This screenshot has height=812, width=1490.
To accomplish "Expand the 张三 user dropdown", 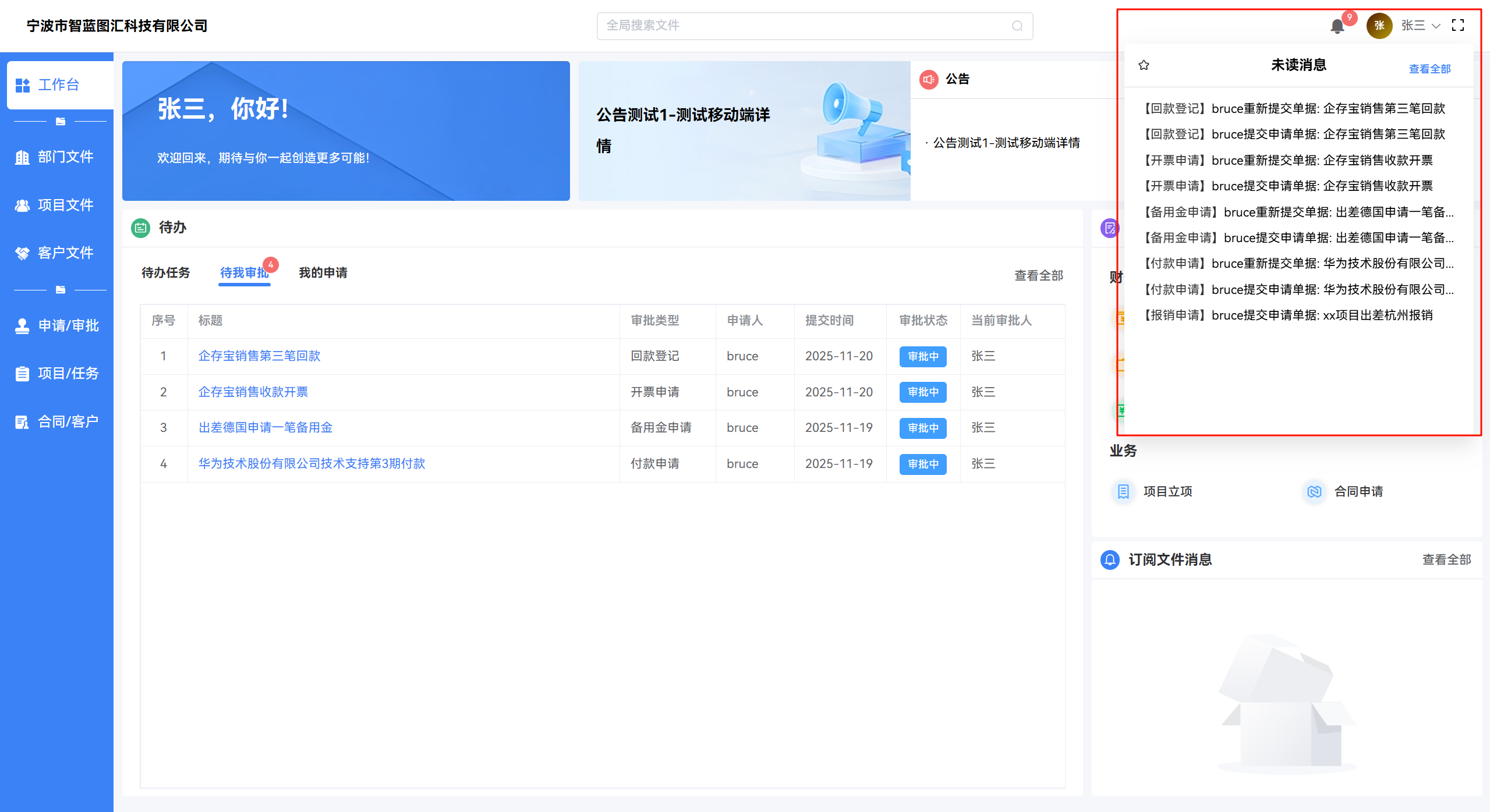I will [1421, 26].
